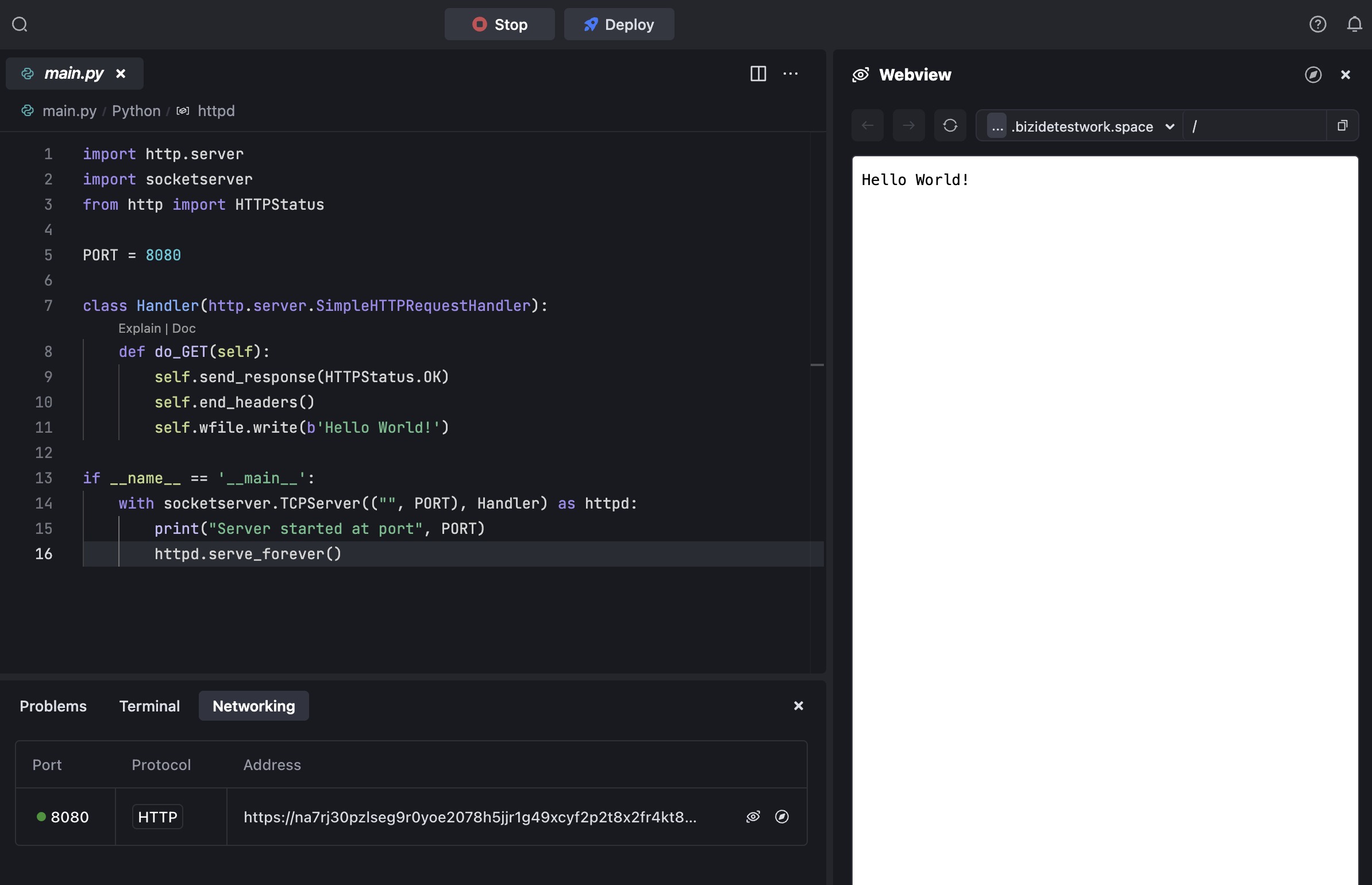The width and height of the screenshot is (1372, 885).
Task: Open the notifications bell
Action: coord(1354,24)
